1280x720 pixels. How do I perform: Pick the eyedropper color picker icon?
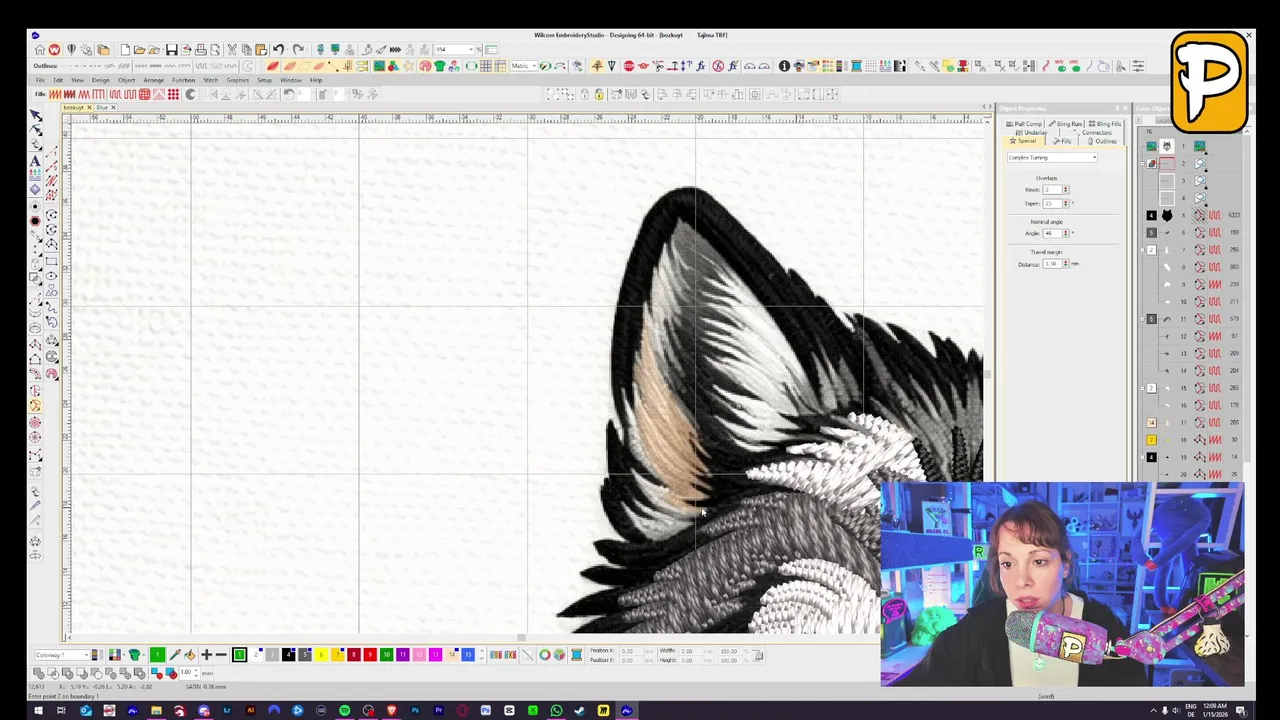pos(174,655)
